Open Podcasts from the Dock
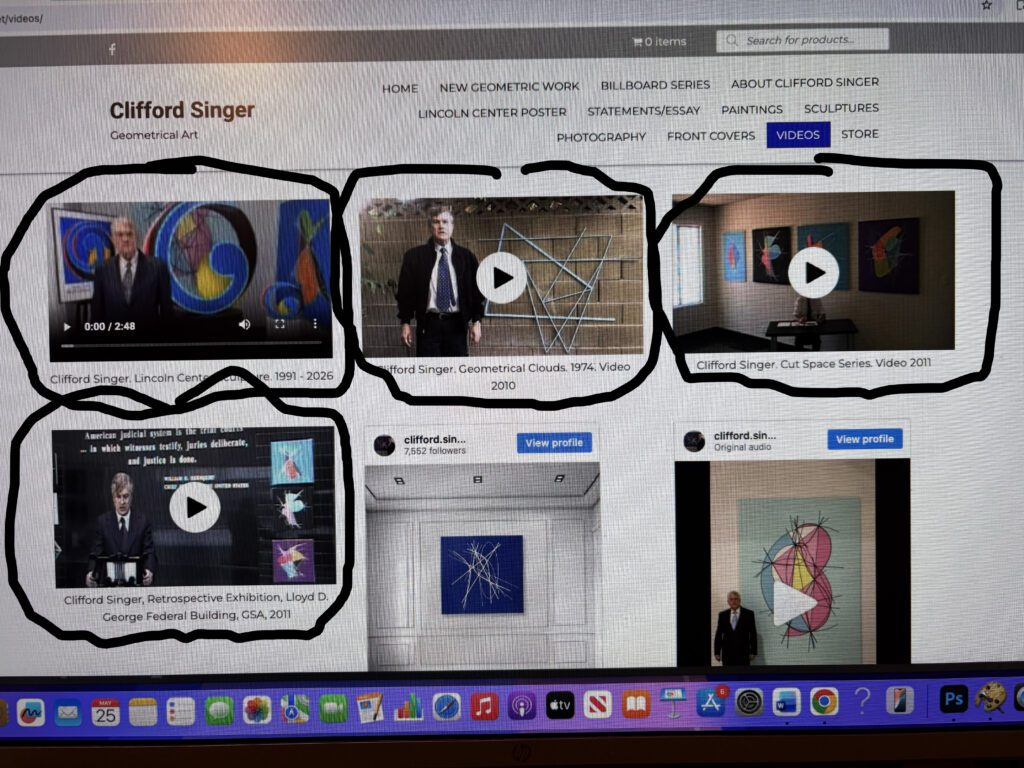1024x768 pixels. tap(521, 707)
